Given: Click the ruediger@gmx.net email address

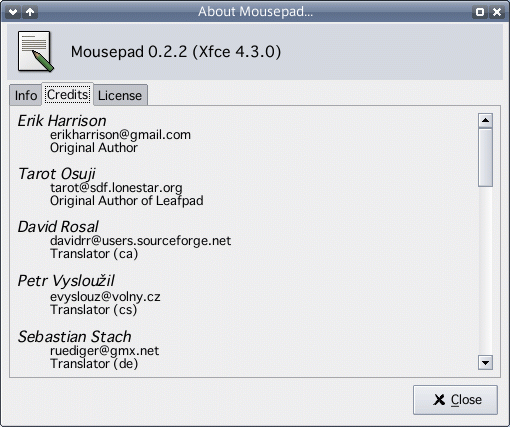Looking at the screenshot, I should coord(104,351).
